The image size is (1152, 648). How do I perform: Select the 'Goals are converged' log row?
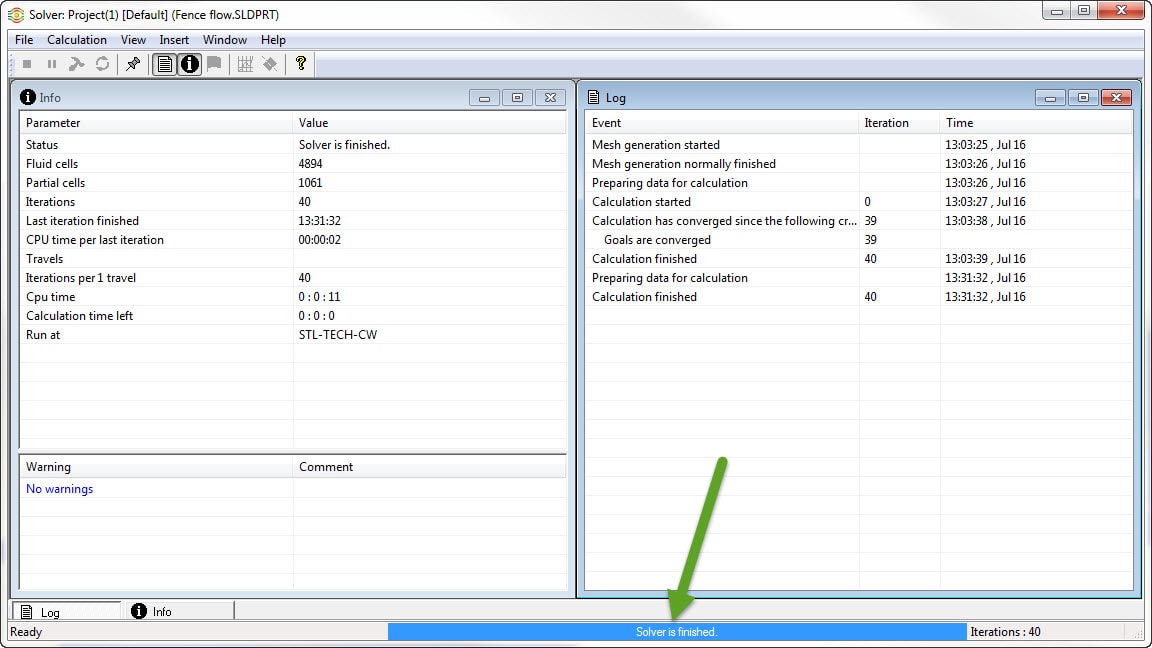pyautogui.click(x=657, y=240)
